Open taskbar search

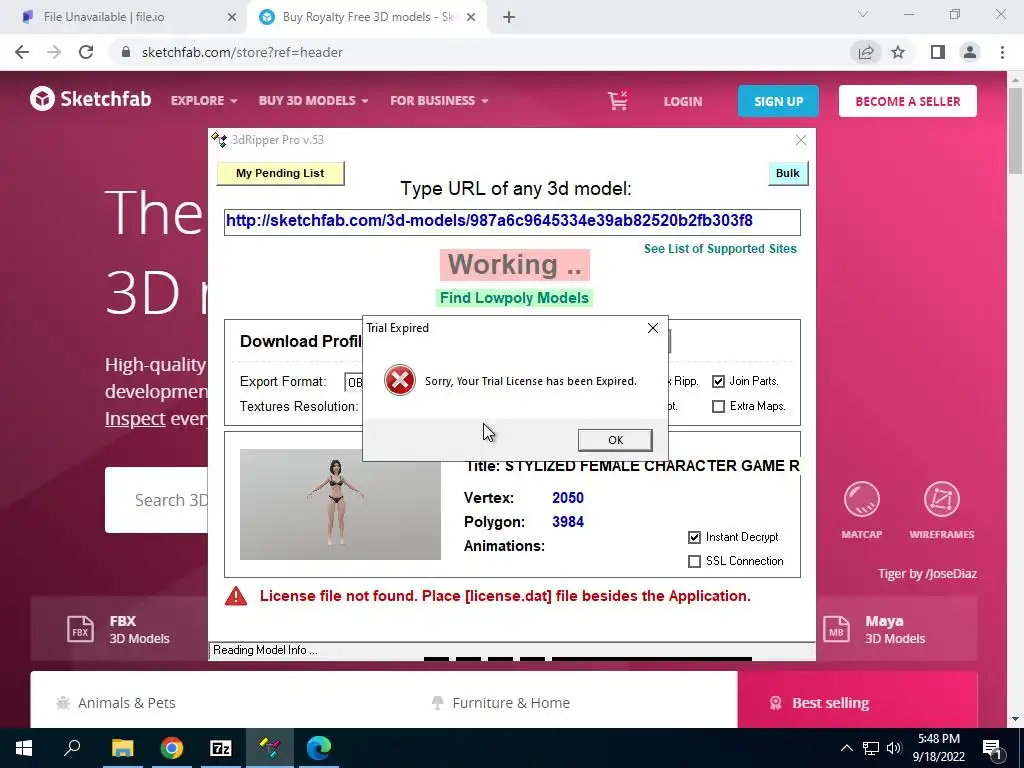[72, 748]
